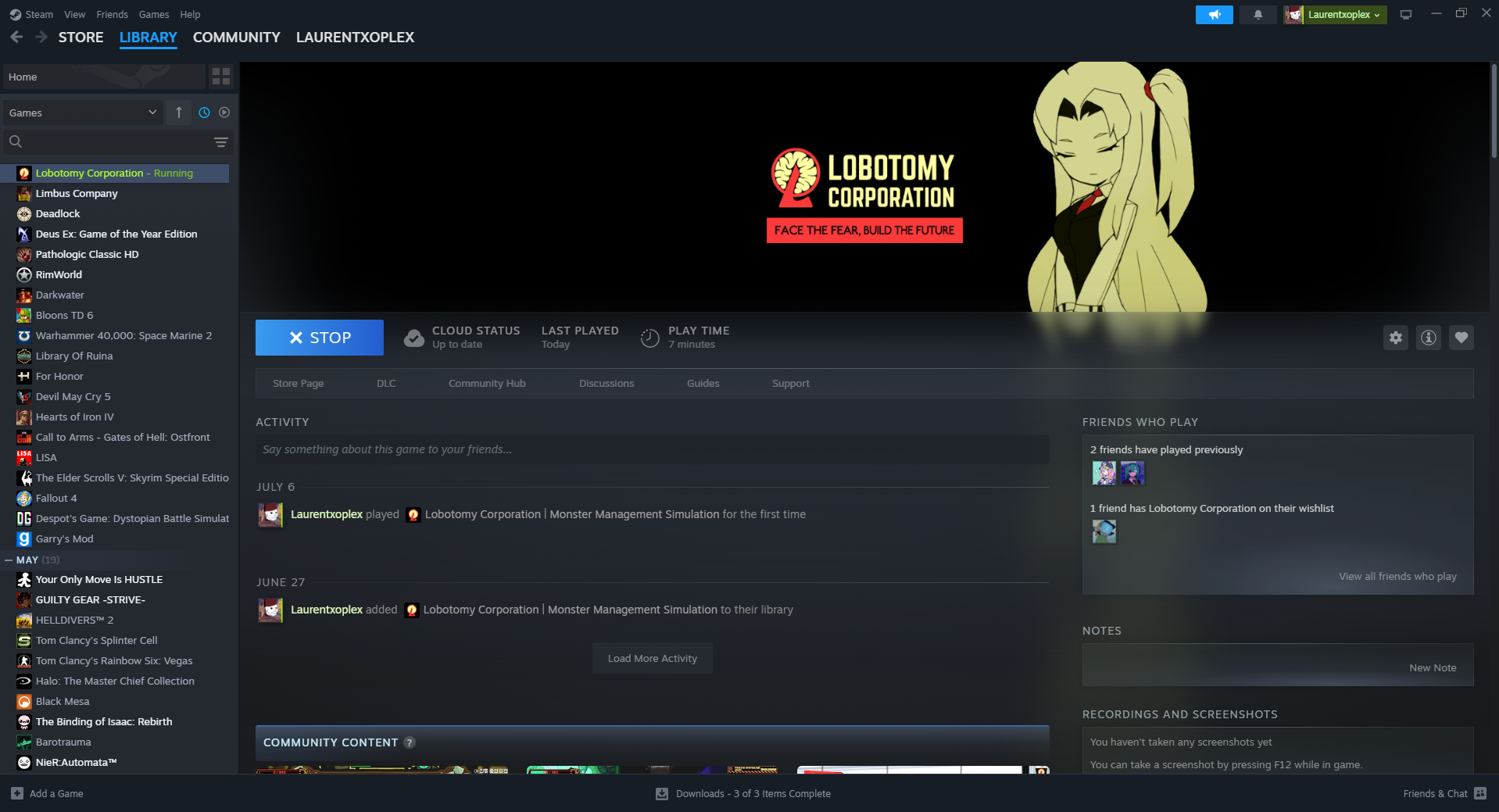Screen dimensions: 1499x812
Task: Open game settings gear icon
Action: click(x=1395, y=338)
